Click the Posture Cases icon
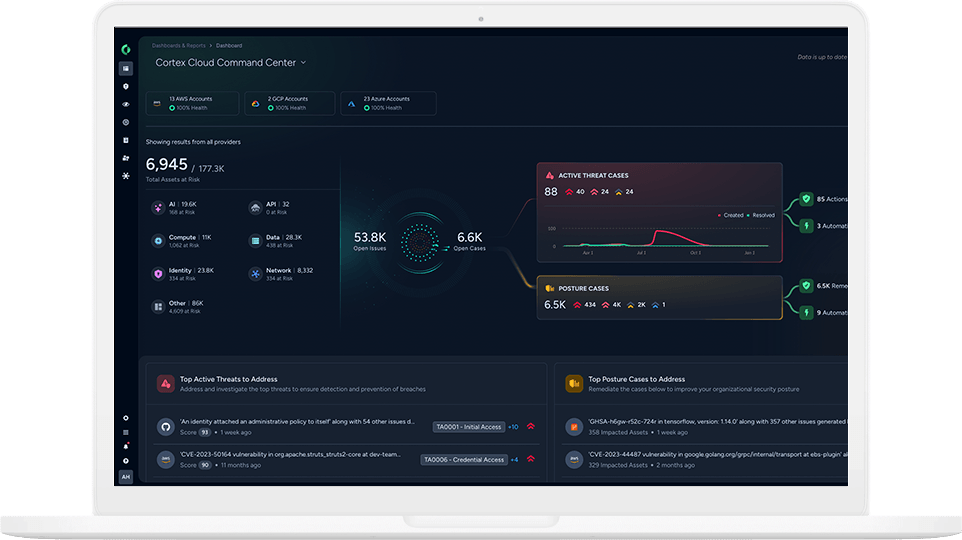The height and width of the screenshot is (540, 962). (x=550, y=288)
